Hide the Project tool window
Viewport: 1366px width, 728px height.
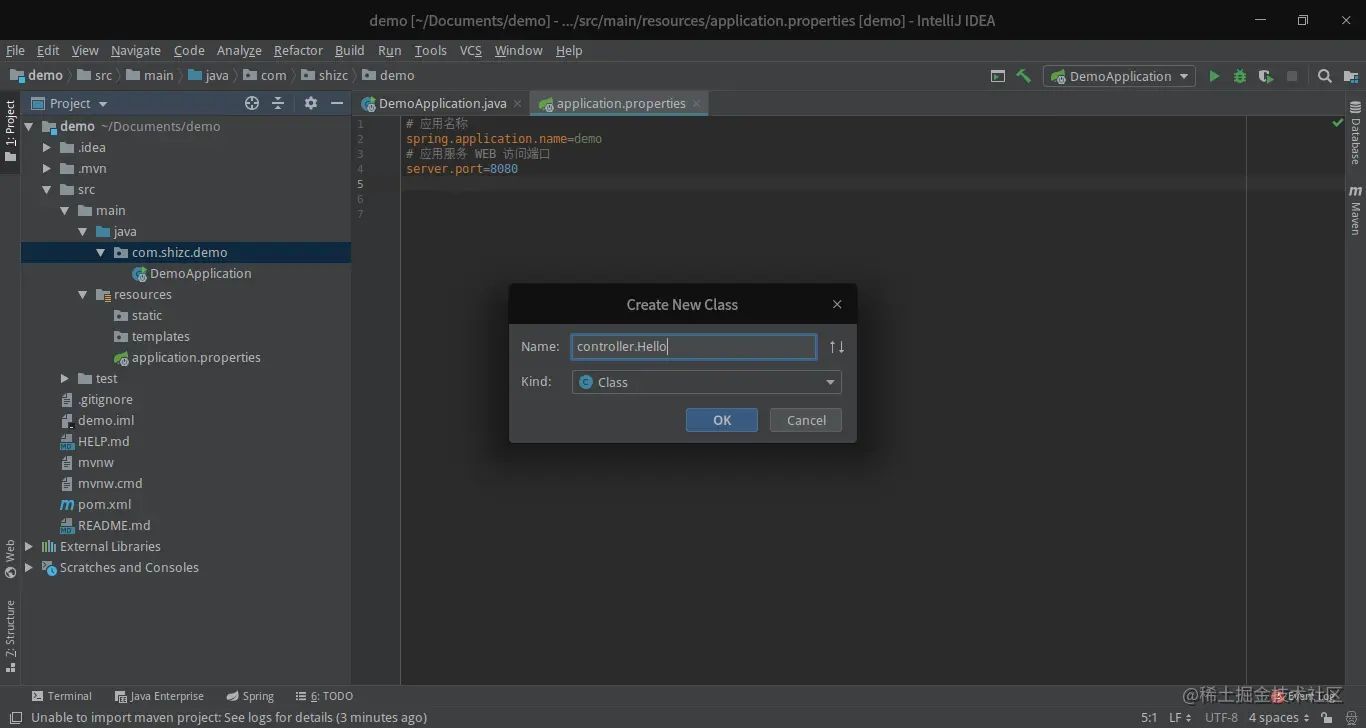337,103
